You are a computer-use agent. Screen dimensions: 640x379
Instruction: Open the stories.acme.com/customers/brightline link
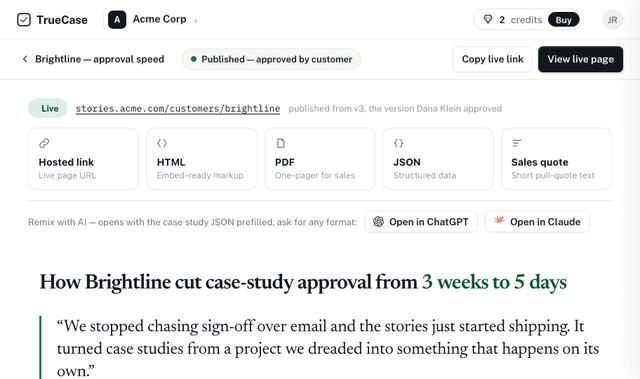(178, 109)
